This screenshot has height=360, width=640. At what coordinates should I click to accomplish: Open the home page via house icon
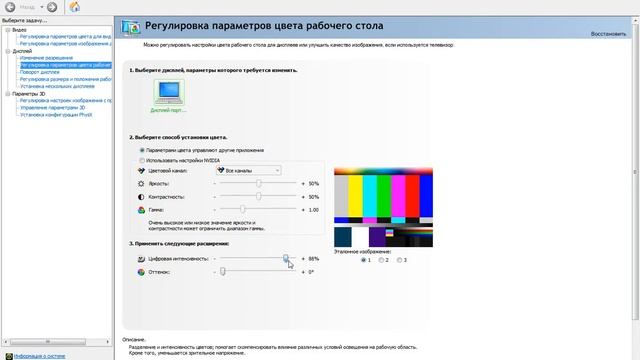[74, 7]
